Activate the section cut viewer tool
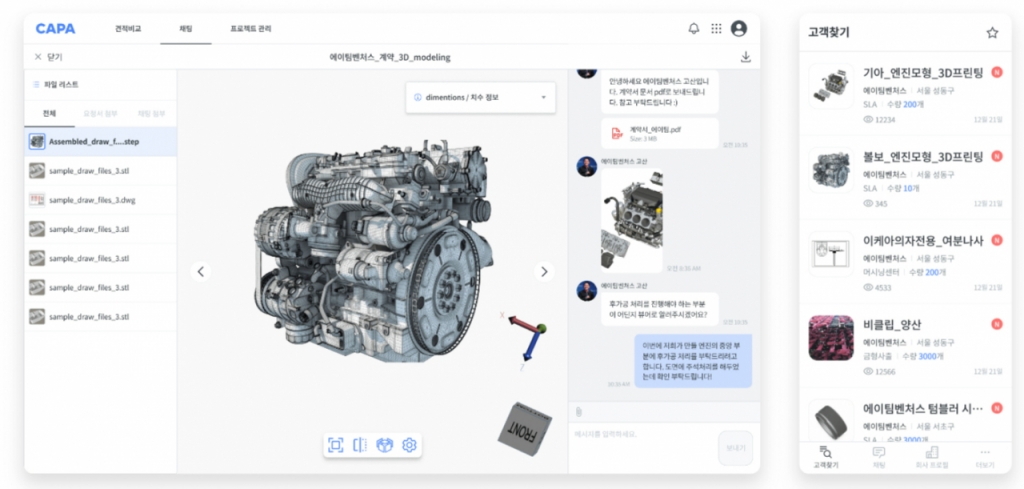The image size is (1024, 489). (360, 445)
